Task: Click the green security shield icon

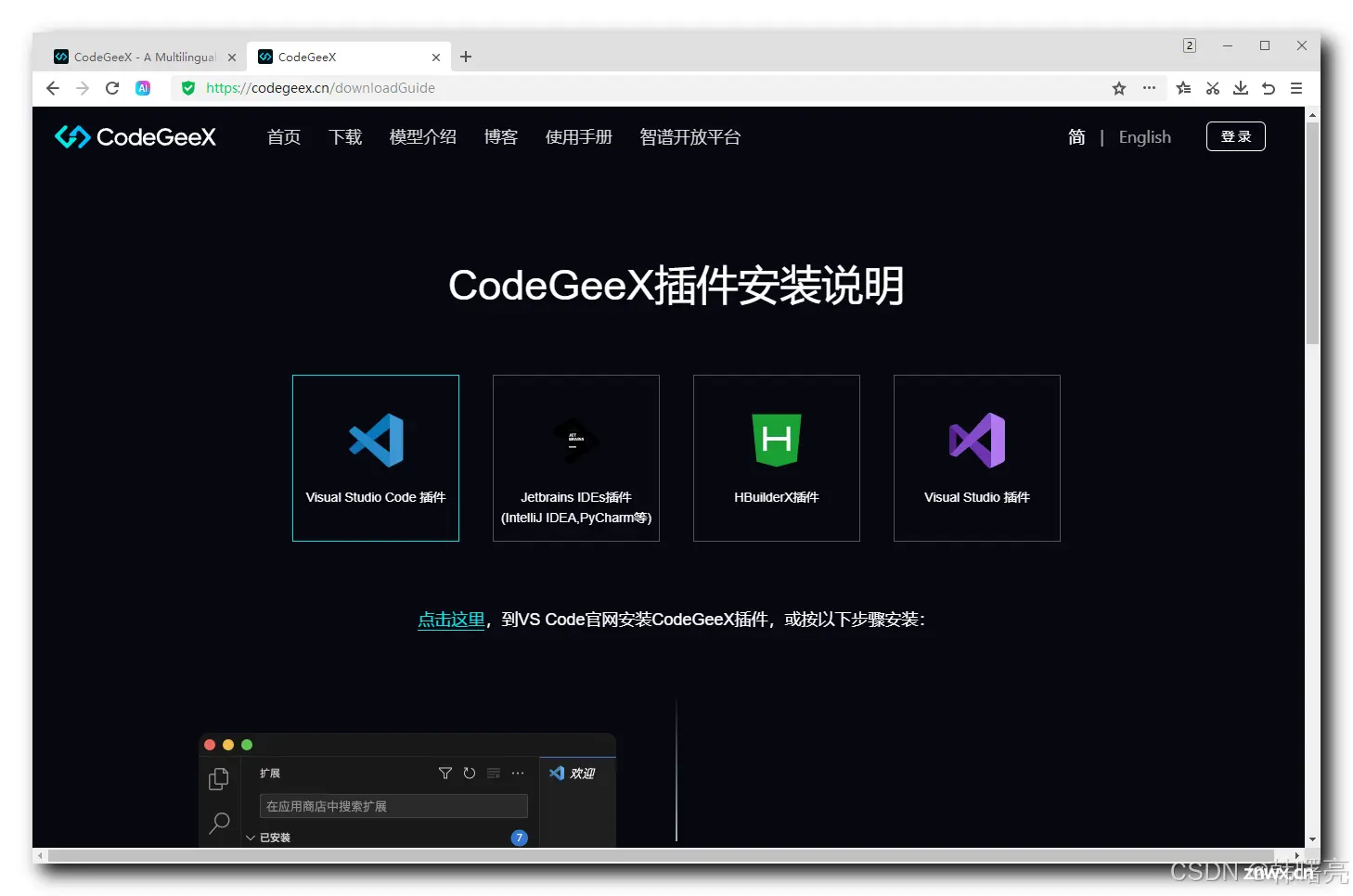Action: pos(188,88)
